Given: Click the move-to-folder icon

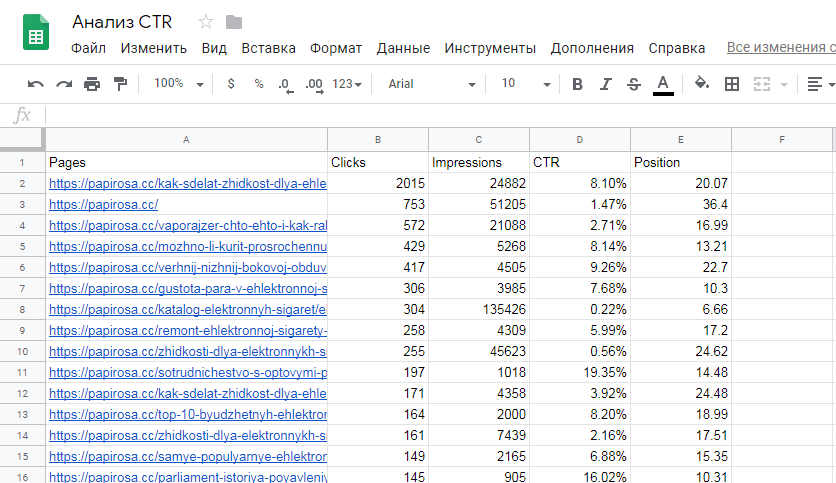Looking at the screenshot, I should pos(234,22).
